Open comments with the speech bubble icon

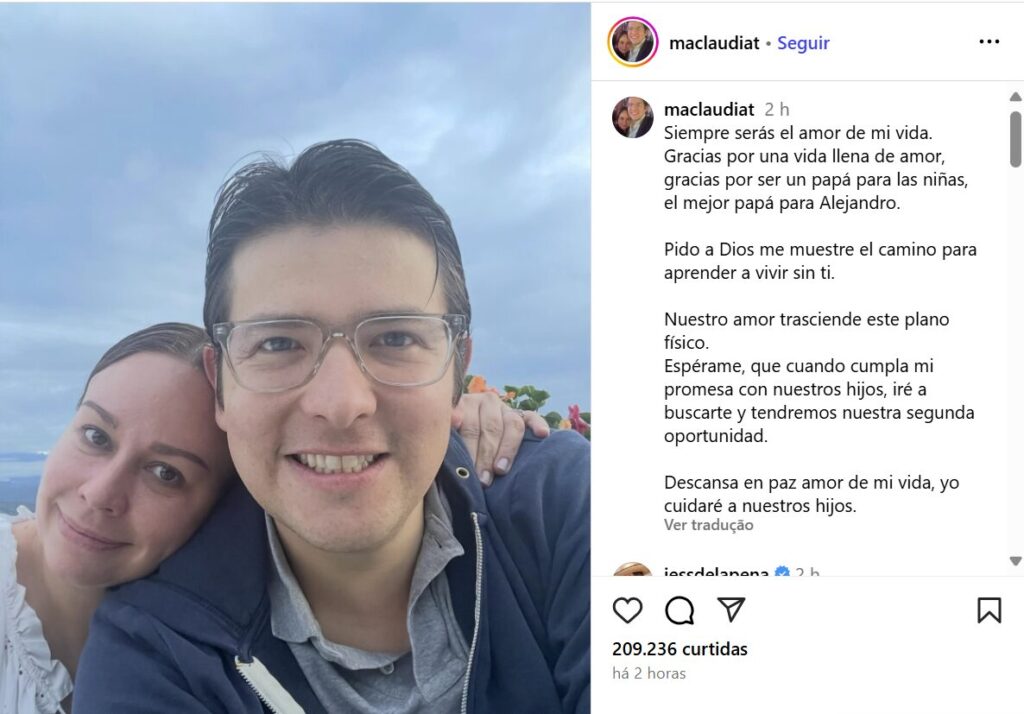coord(679,610)
